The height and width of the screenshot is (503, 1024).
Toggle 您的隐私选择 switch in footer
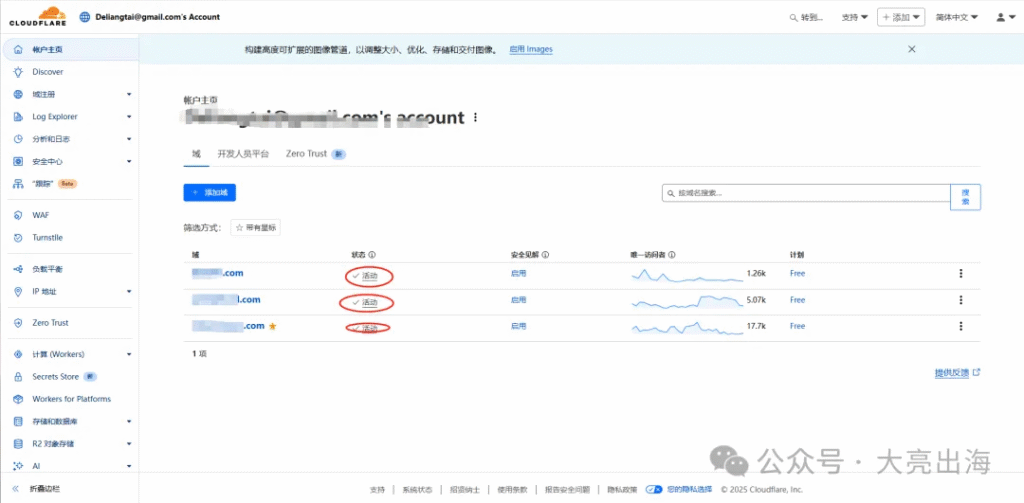click(x=654, y=489)
